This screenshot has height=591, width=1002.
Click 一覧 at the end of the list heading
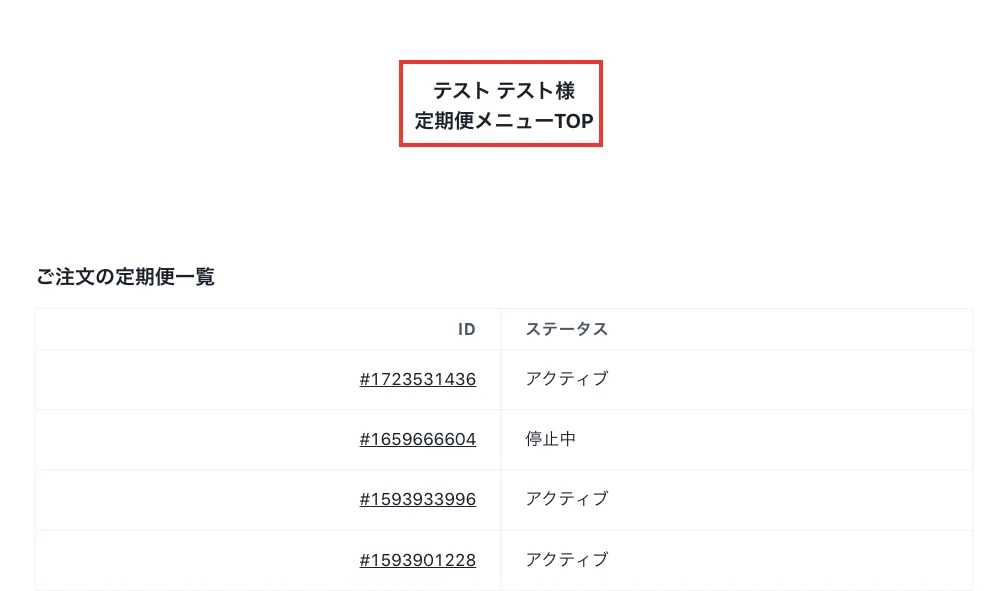[196, 277]
